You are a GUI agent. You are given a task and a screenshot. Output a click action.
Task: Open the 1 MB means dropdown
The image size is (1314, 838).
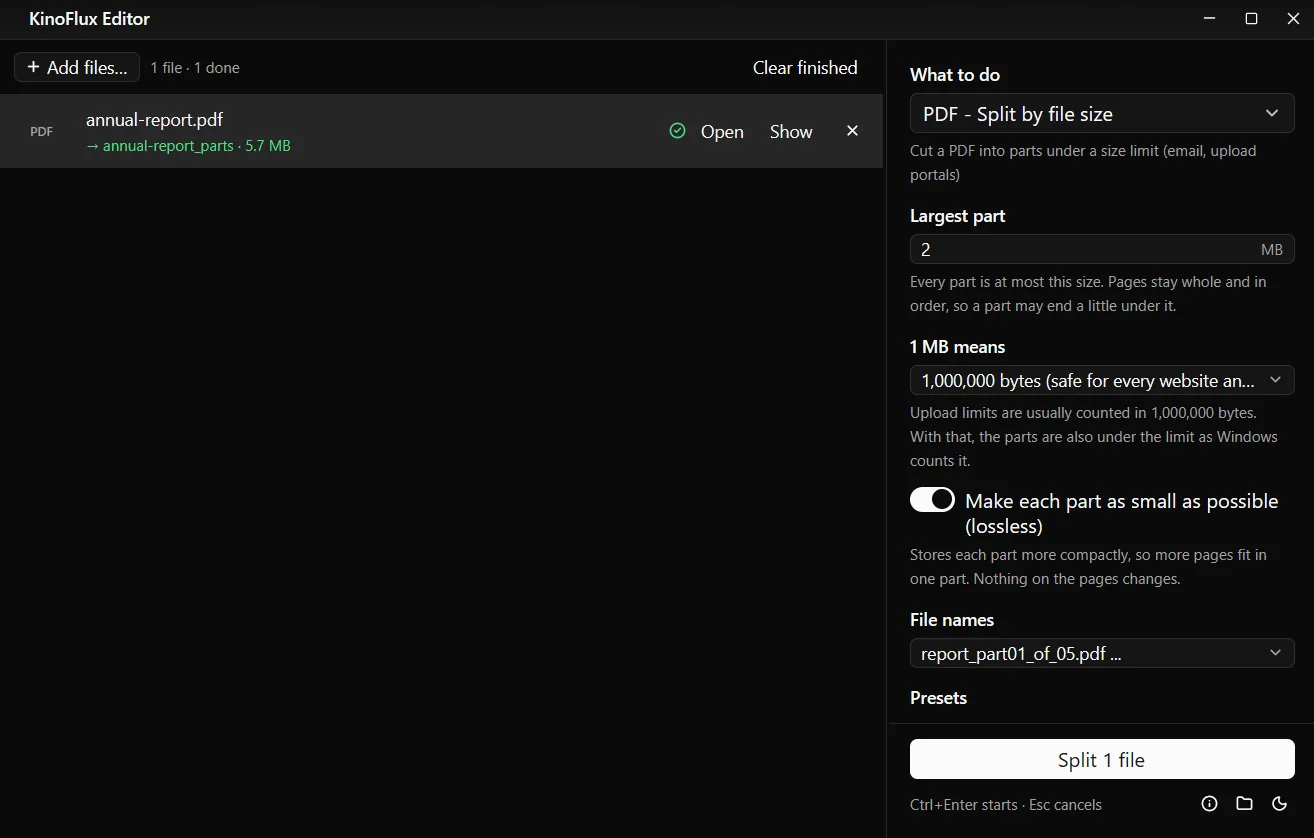tap(1102, 380)
